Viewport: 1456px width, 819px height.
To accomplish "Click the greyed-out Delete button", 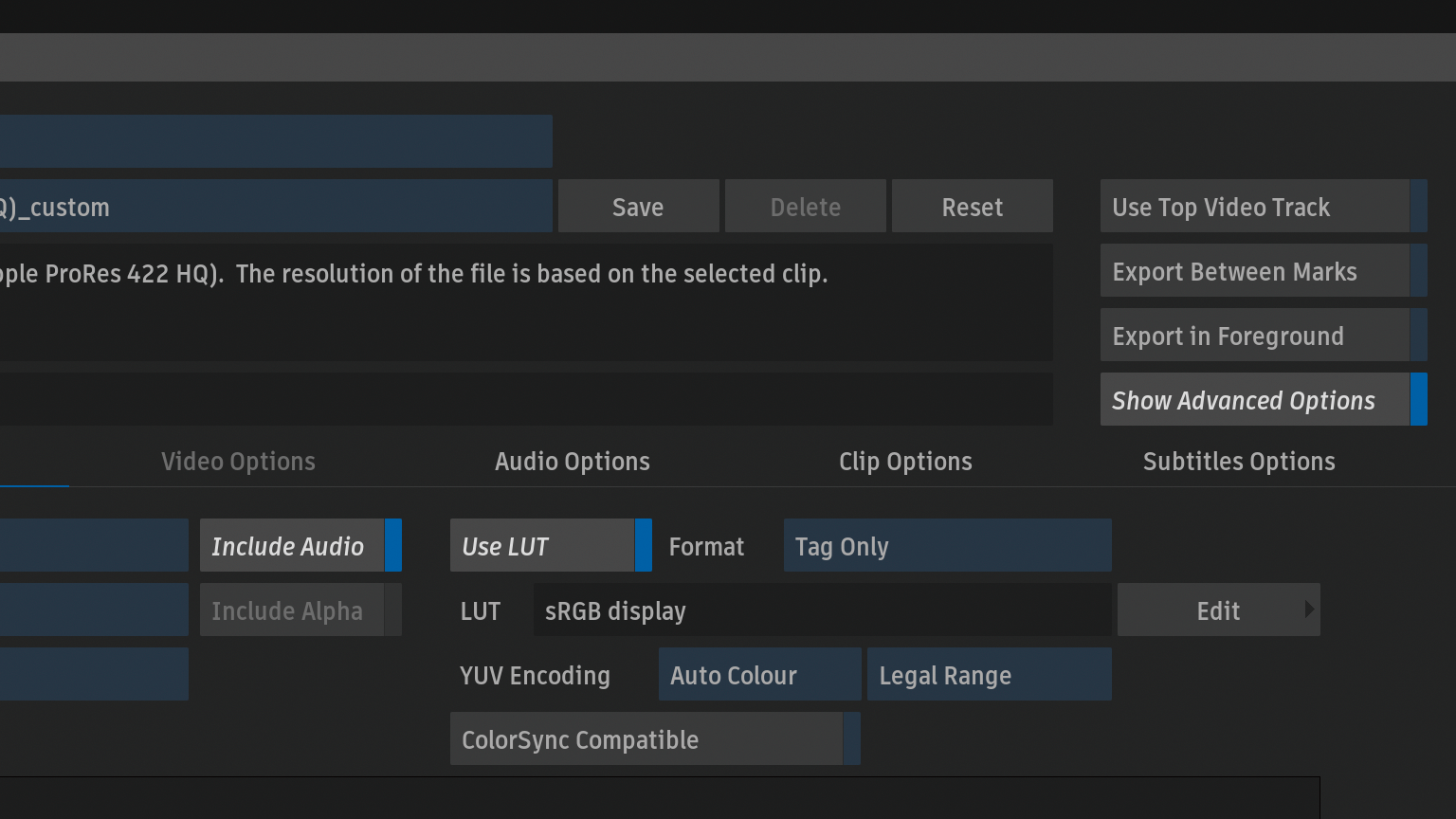I will coord(805,207).
